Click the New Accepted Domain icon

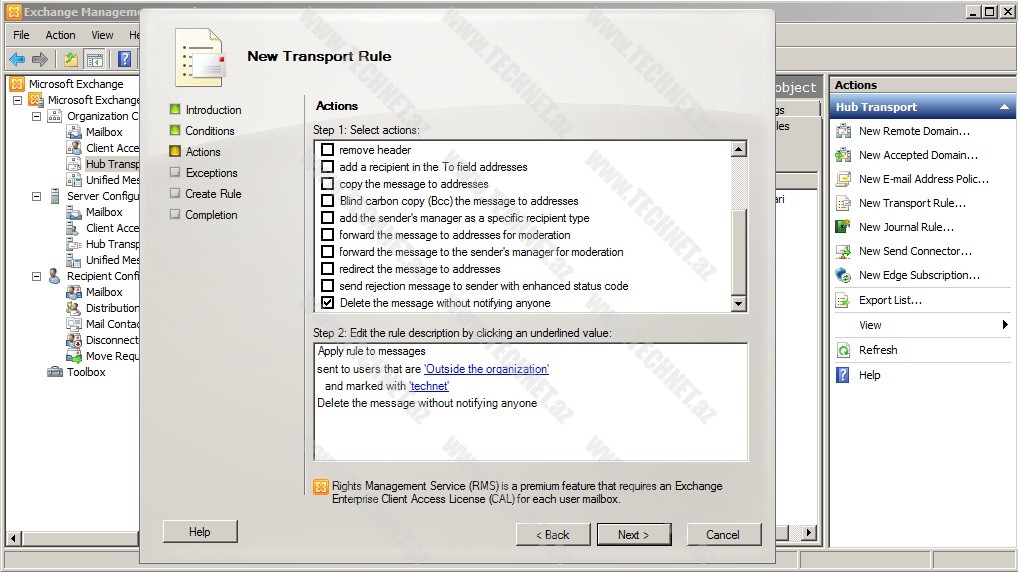(843, 155)
